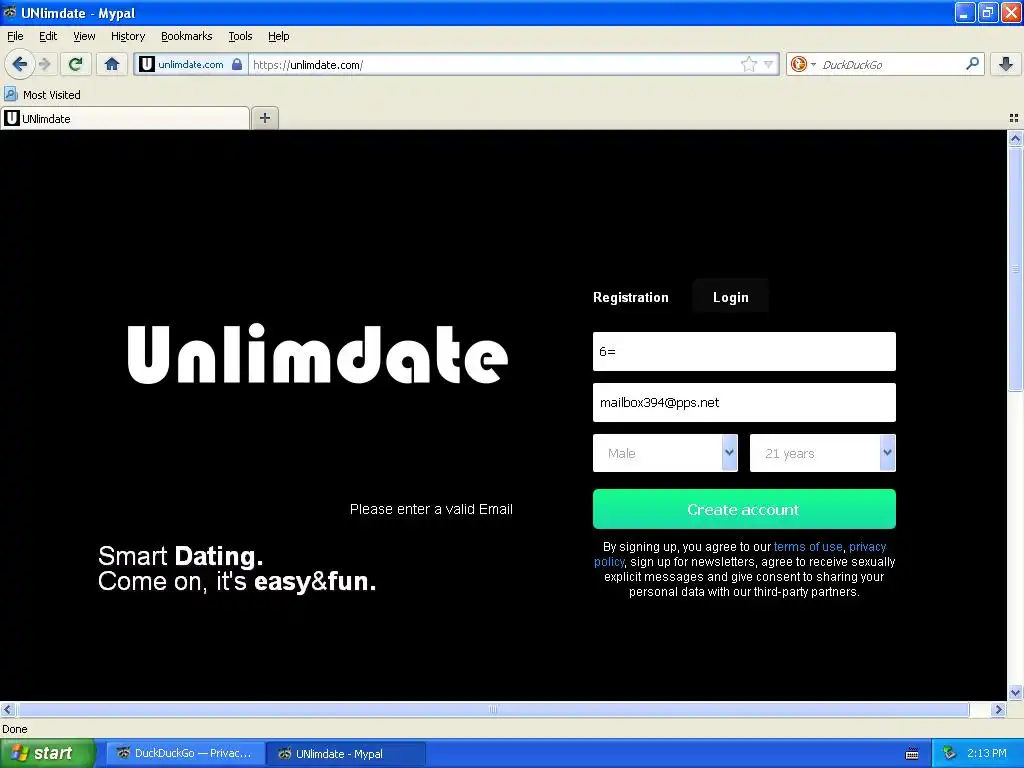Click the vertical scrollbar up arrow
The height and width of the screenshot is (768, 1024).
[1015, 138]
